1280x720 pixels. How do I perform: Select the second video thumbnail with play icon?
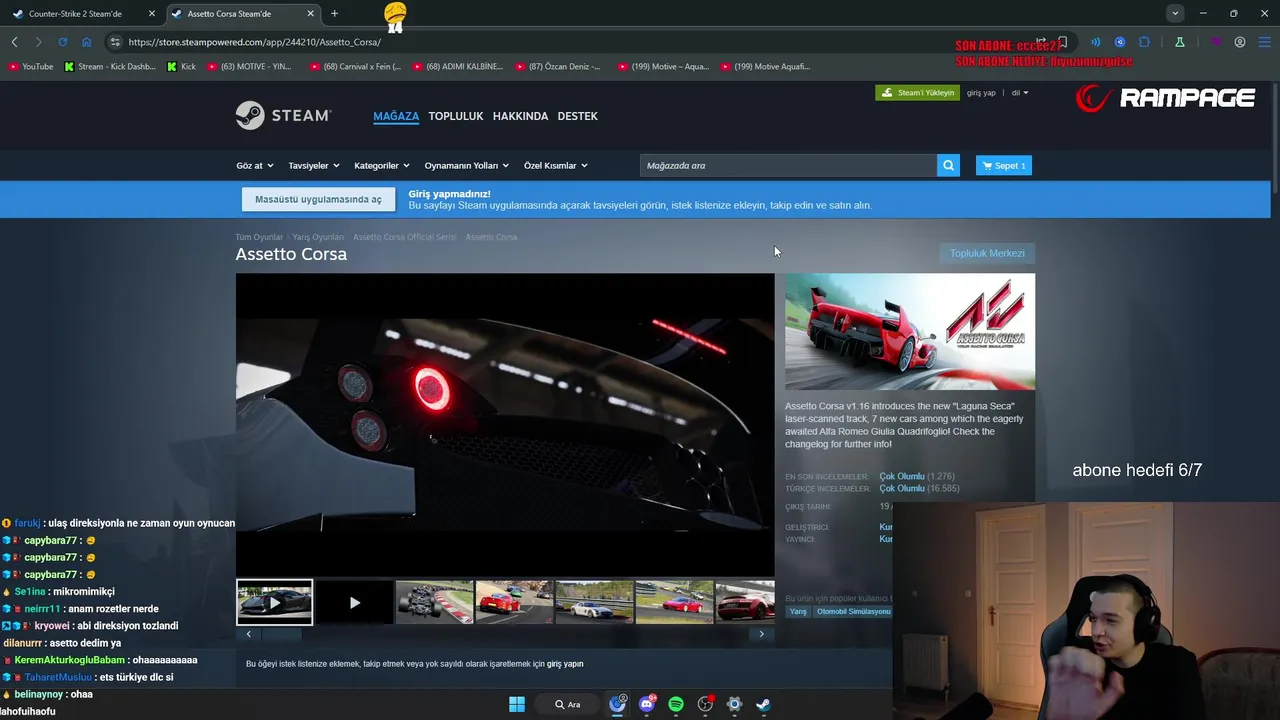click(354, 602)
